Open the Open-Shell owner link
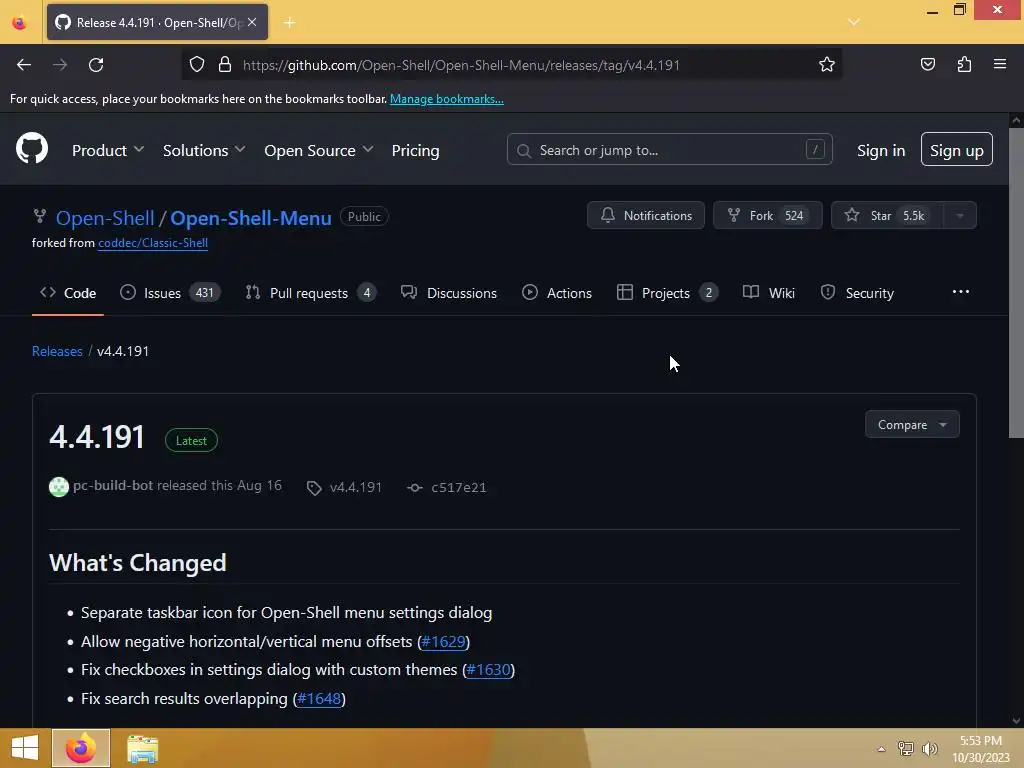Screen dimensions: 1024x768 coord(104,217)
